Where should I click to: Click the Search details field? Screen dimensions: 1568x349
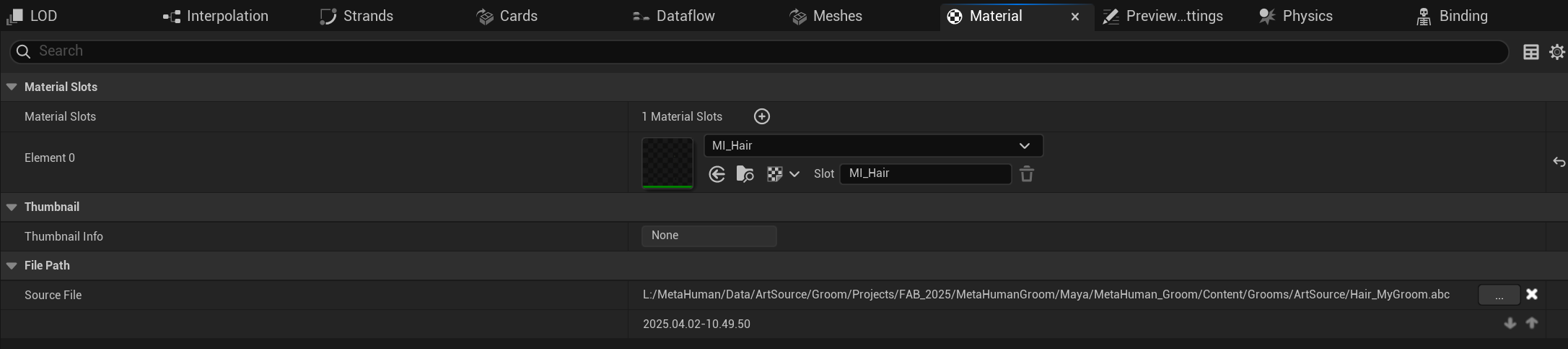[759, 51]
